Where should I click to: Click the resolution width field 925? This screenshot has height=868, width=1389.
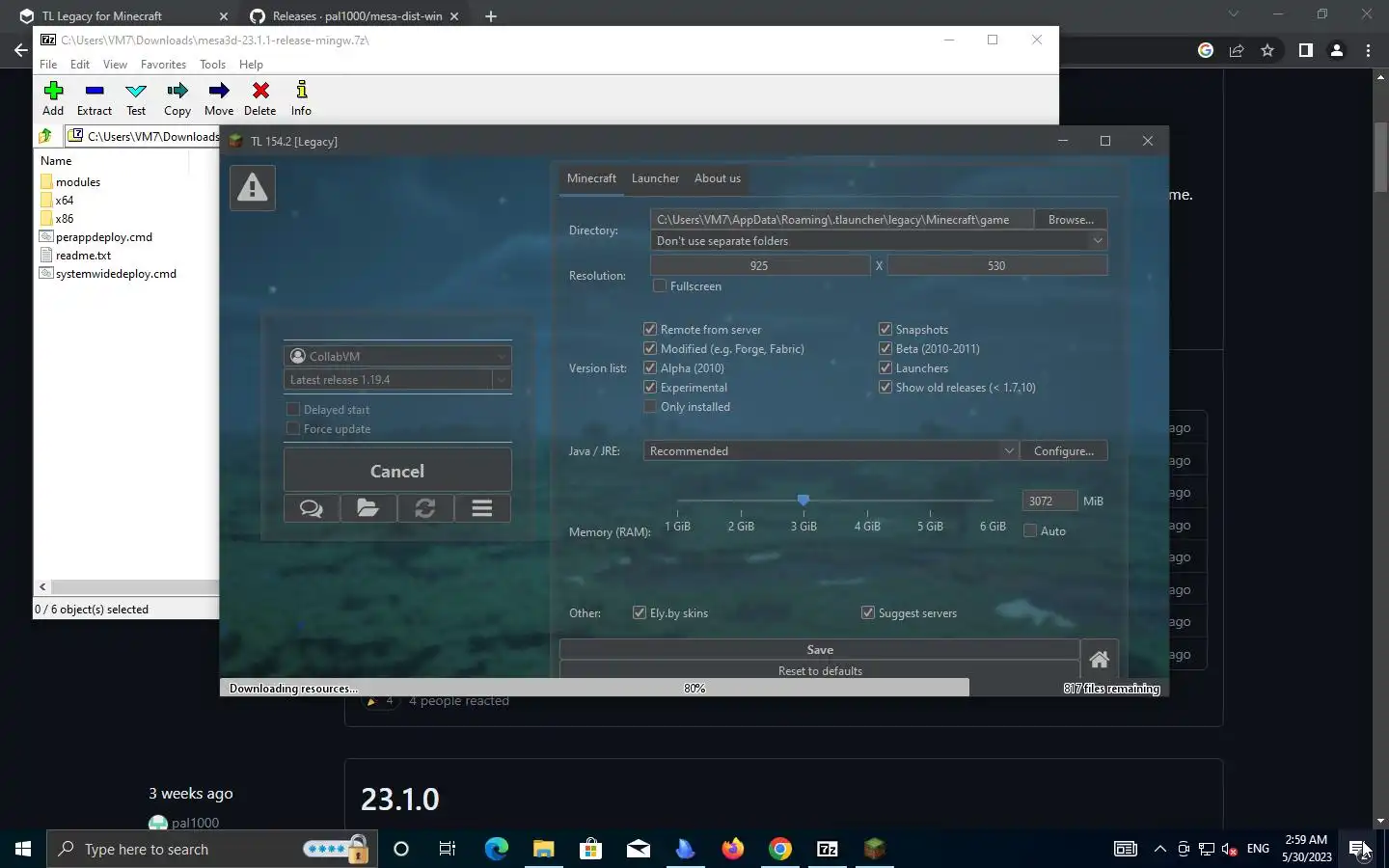click(x=759, y=265)
